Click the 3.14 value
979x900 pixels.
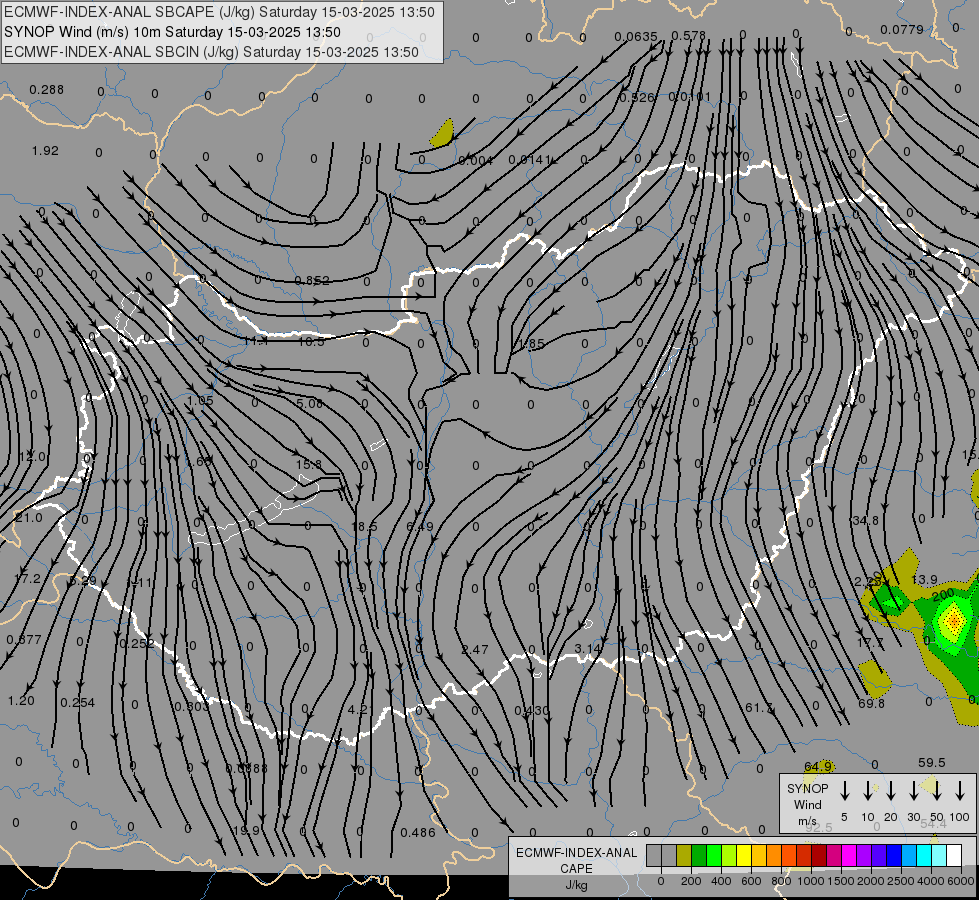[588, 649]
